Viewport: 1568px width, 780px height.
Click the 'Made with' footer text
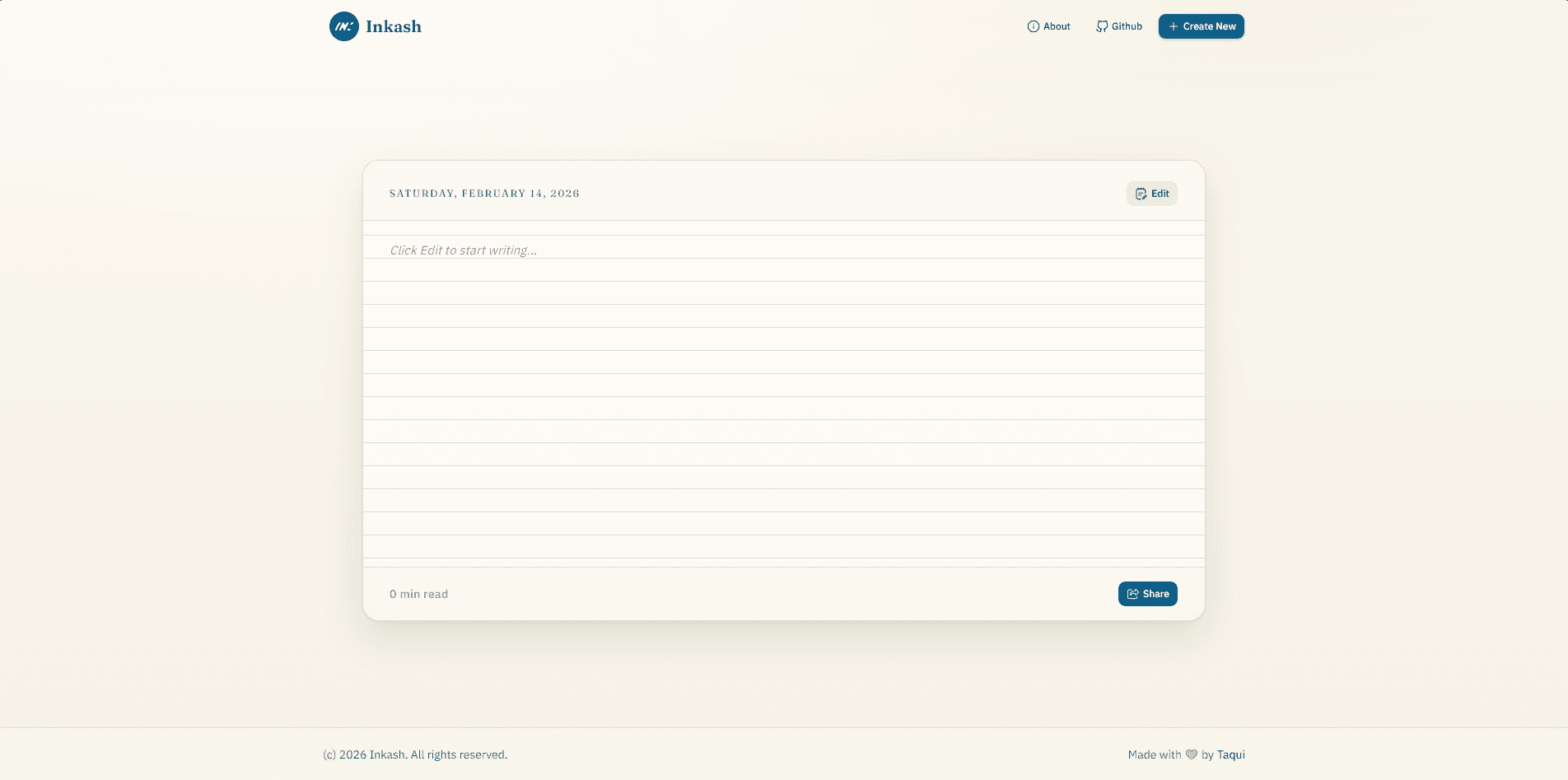(x=1154, y=754)
